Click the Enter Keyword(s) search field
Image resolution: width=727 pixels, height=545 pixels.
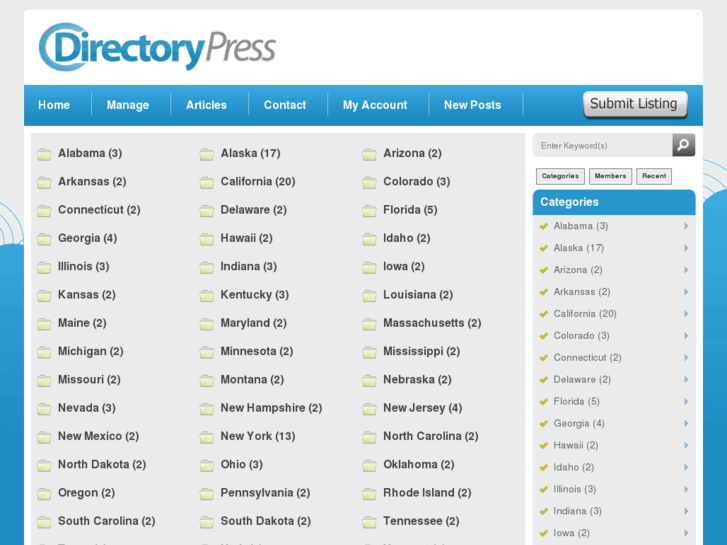pos(603,145)
